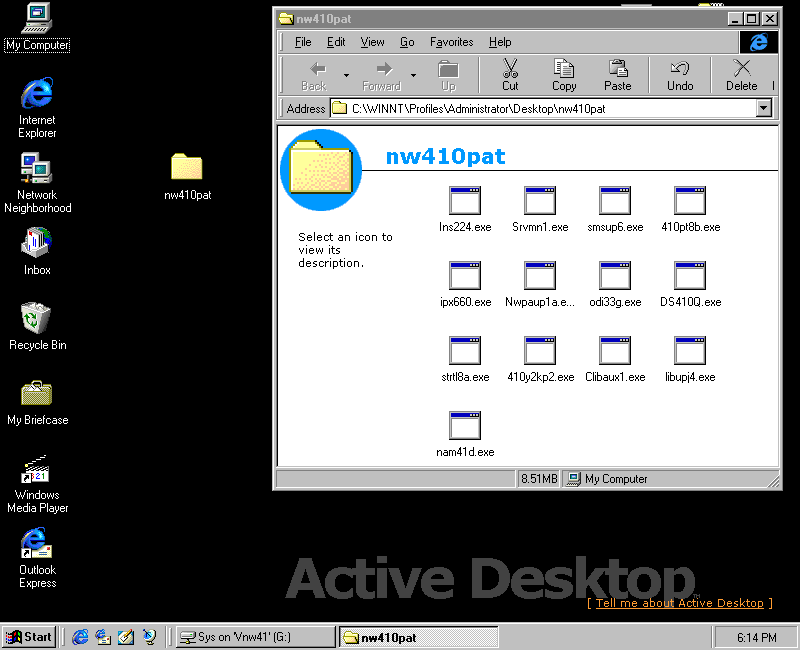
Task: Paste using the clipboard toolbar icon
Action: click(617, 76)
